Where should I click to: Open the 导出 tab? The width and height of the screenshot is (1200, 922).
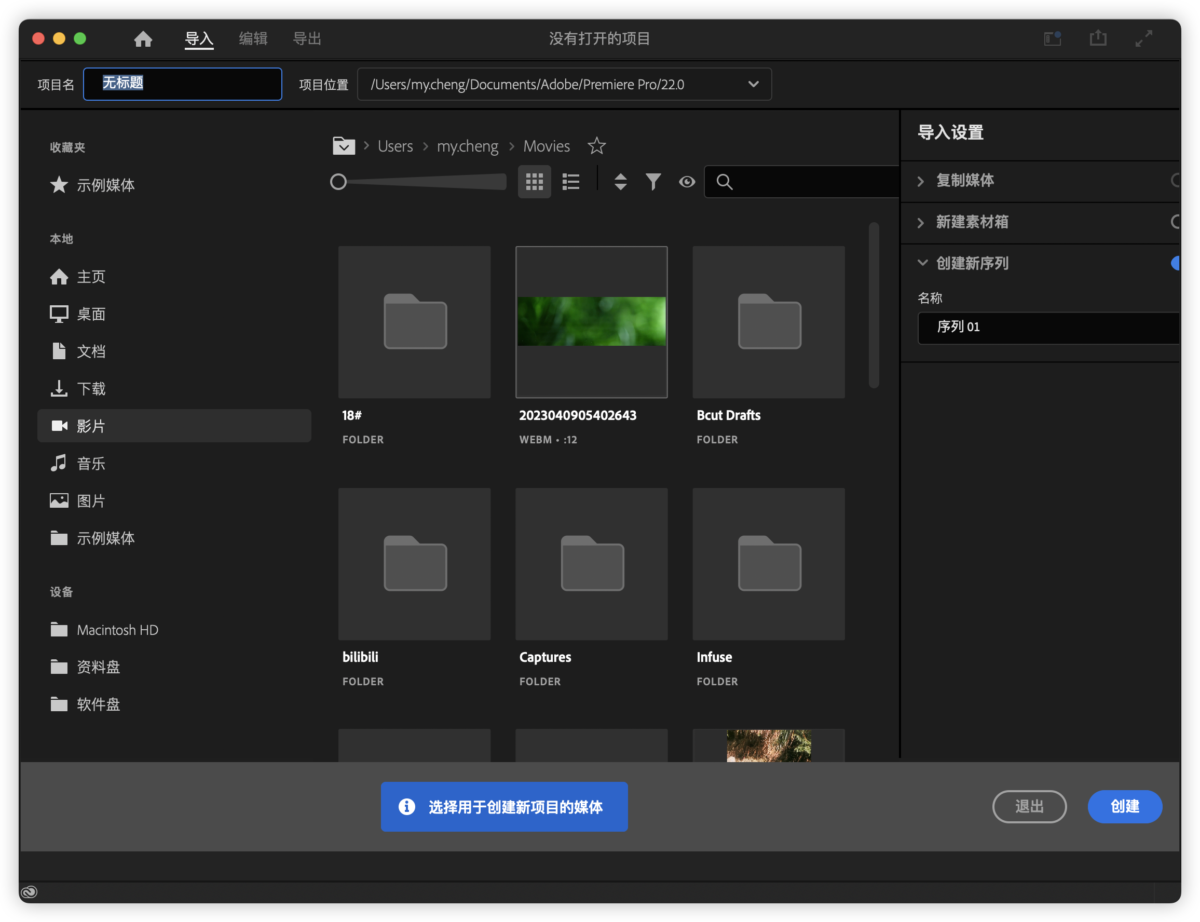[307, 38]
